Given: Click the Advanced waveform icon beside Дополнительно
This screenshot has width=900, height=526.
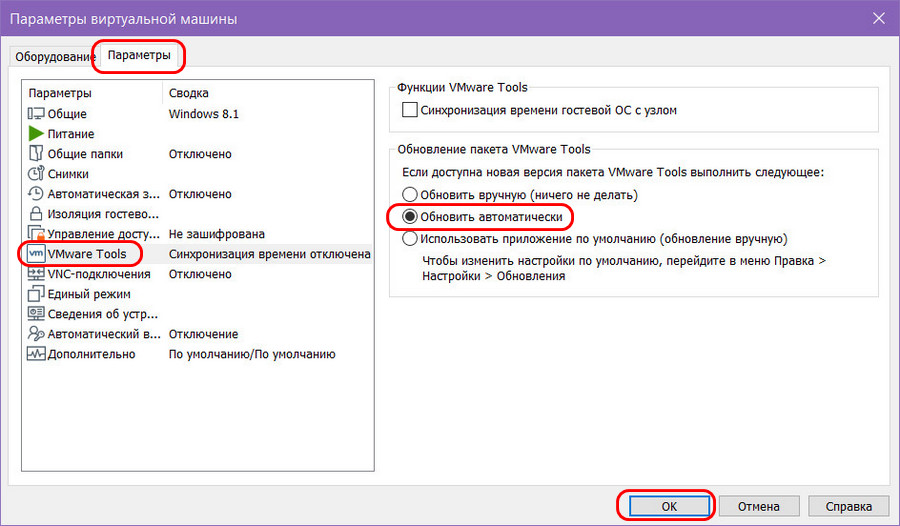Looking at the screenshot, I should (x=36, y=354).
